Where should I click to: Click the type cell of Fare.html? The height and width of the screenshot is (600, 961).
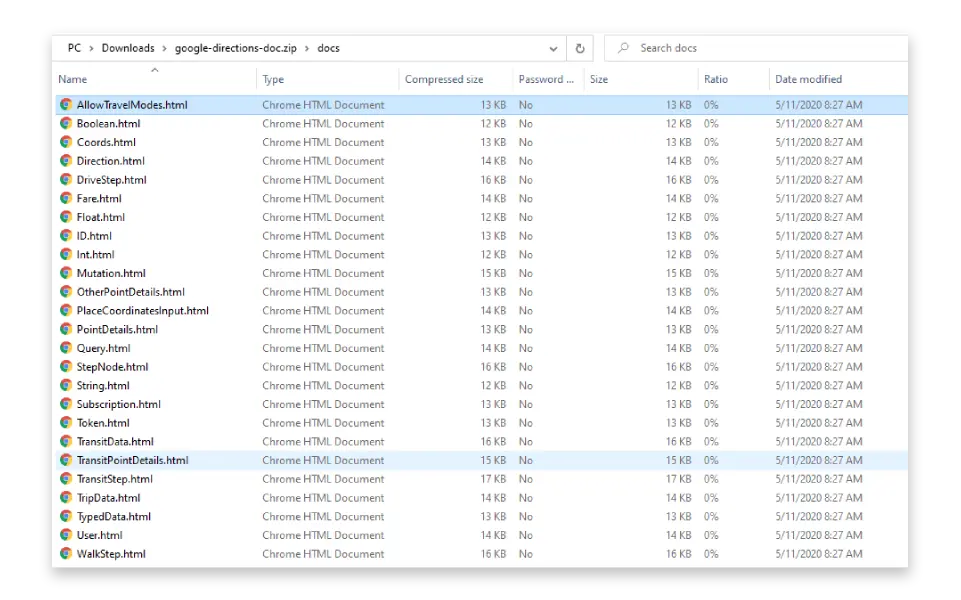click(323, 198)
